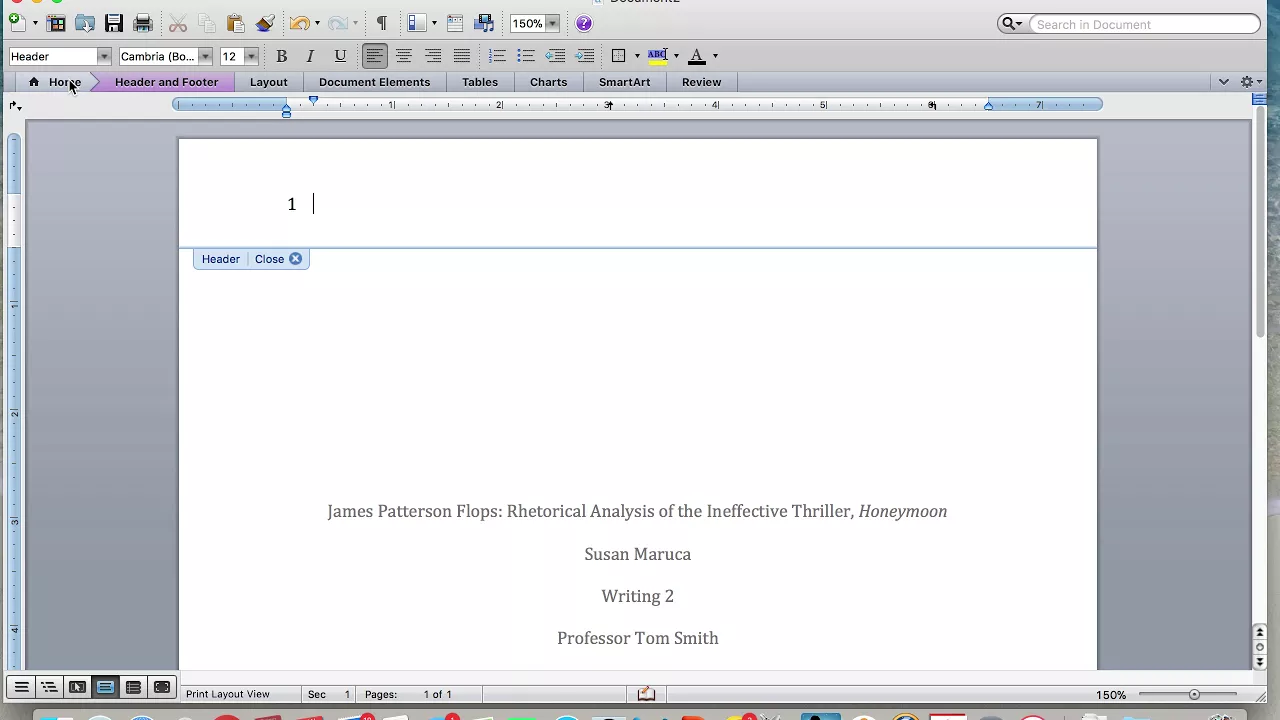Open the sidebar options dropdown arrow
1280x720 pixels.
pyautogui.click(x=434, y=23)
